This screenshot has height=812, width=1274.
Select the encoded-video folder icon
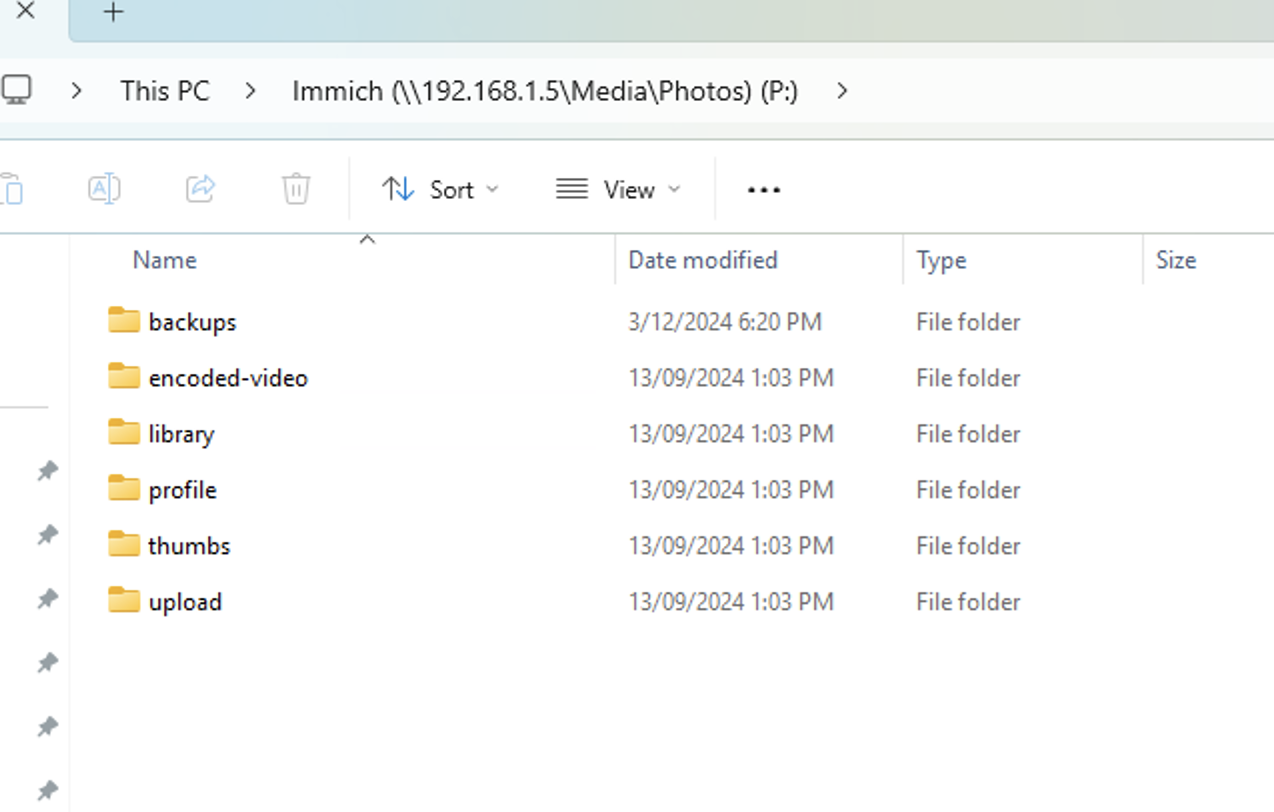(x=124, y=376)
